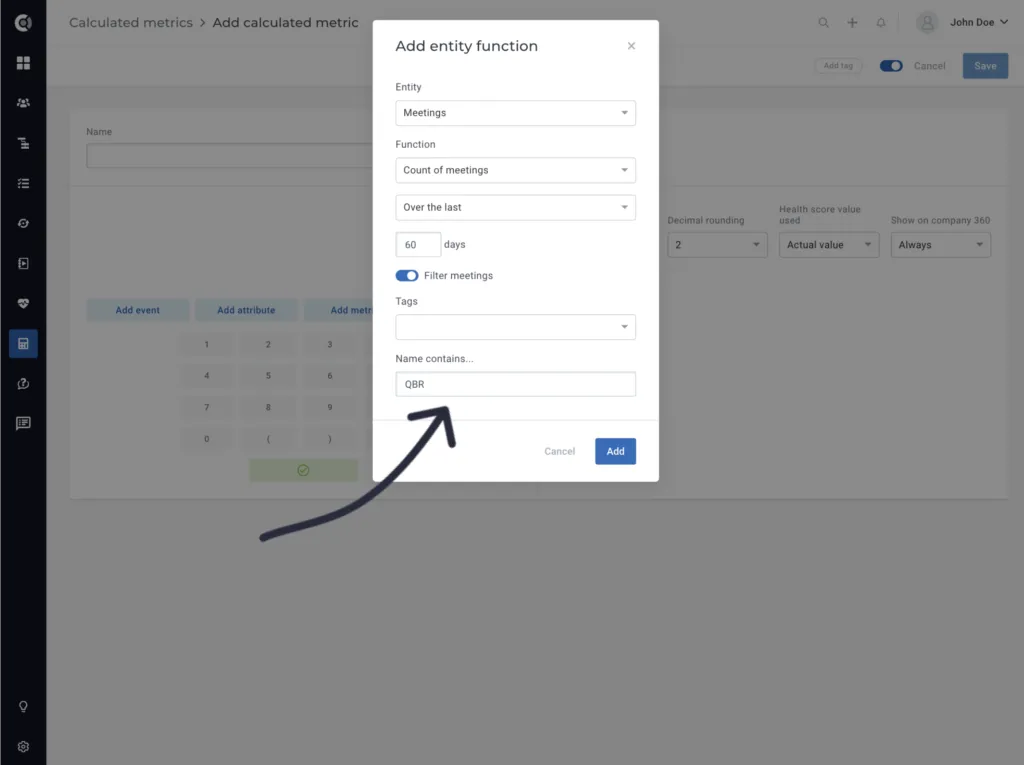Open the checklist tasks icon in sidebar
1024x765 pixels.
[23, 184]
